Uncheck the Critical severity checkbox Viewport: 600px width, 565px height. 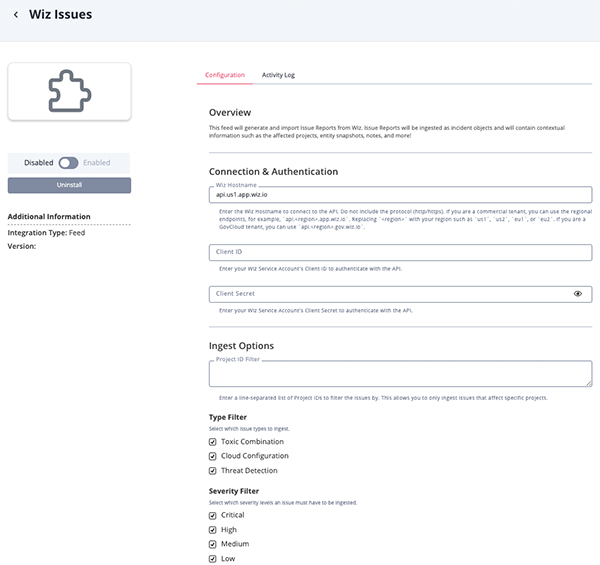pyautogui.click(x=213, y=516)
